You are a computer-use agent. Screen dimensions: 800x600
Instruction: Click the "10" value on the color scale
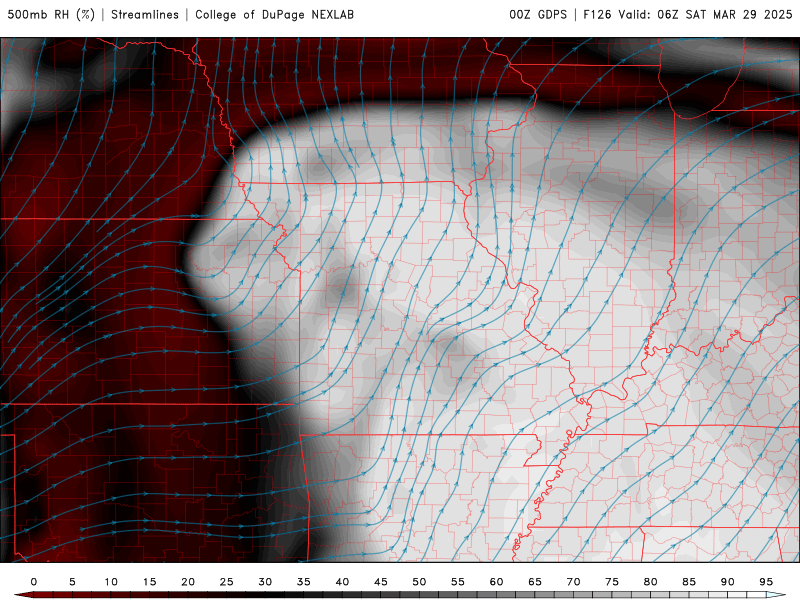[x=111, y=582]
